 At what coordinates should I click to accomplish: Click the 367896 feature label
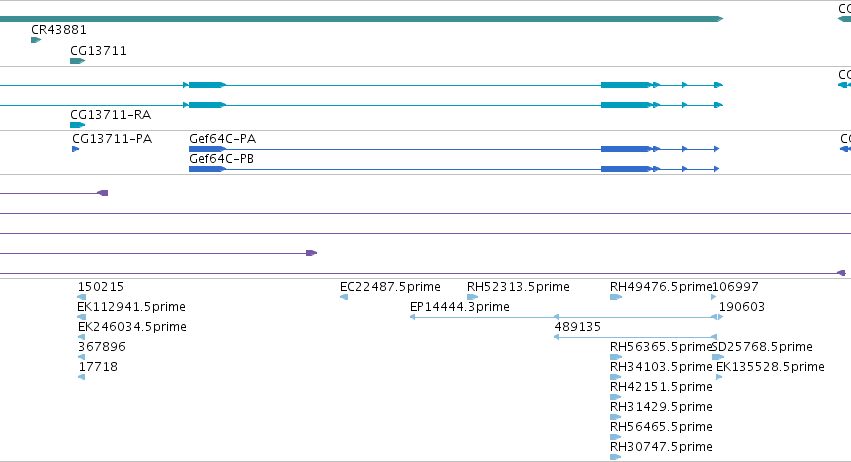pos(102,347)
